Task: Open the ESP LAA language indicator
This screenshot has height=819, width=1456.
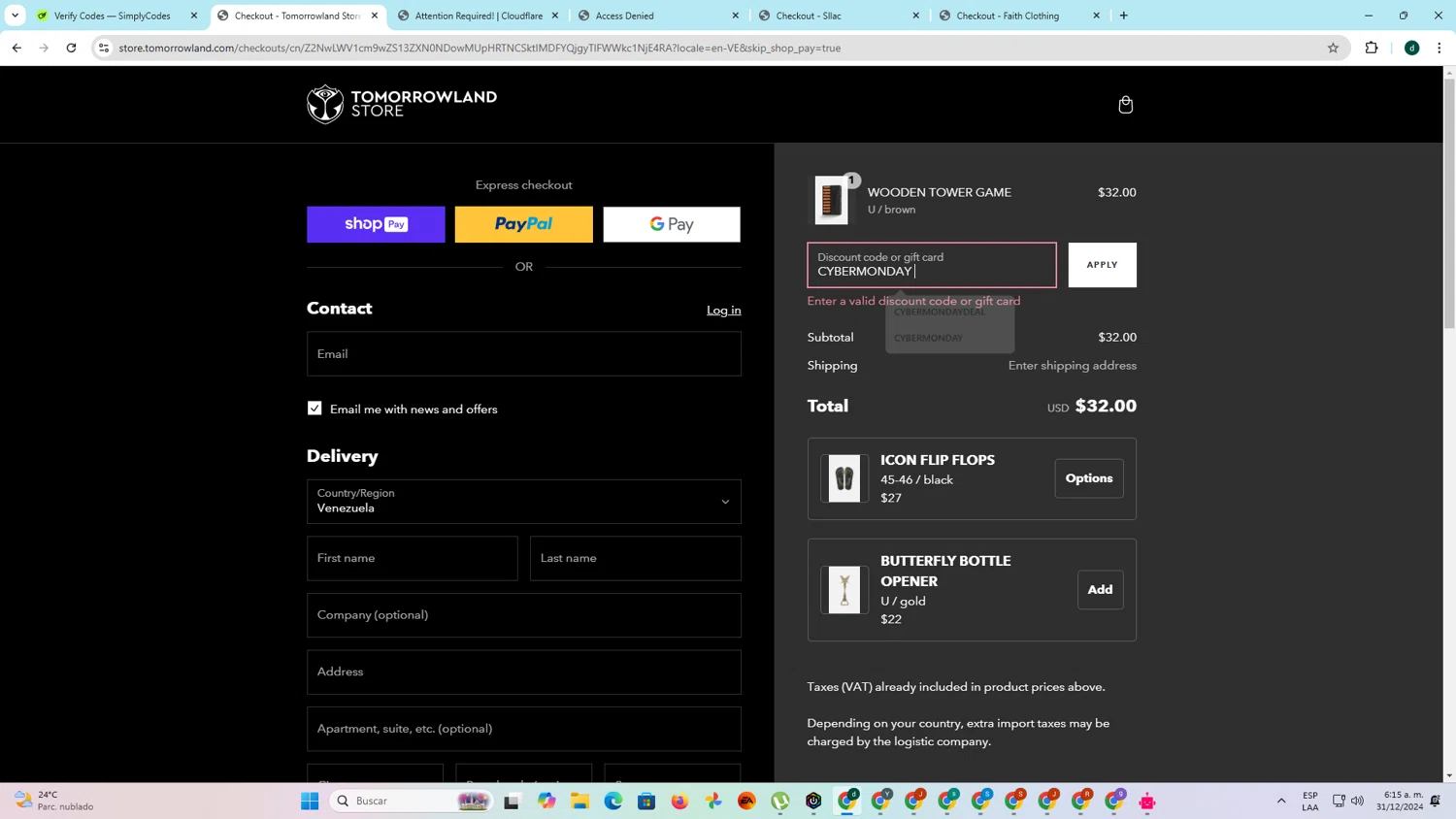Action: pos(1310,801)
